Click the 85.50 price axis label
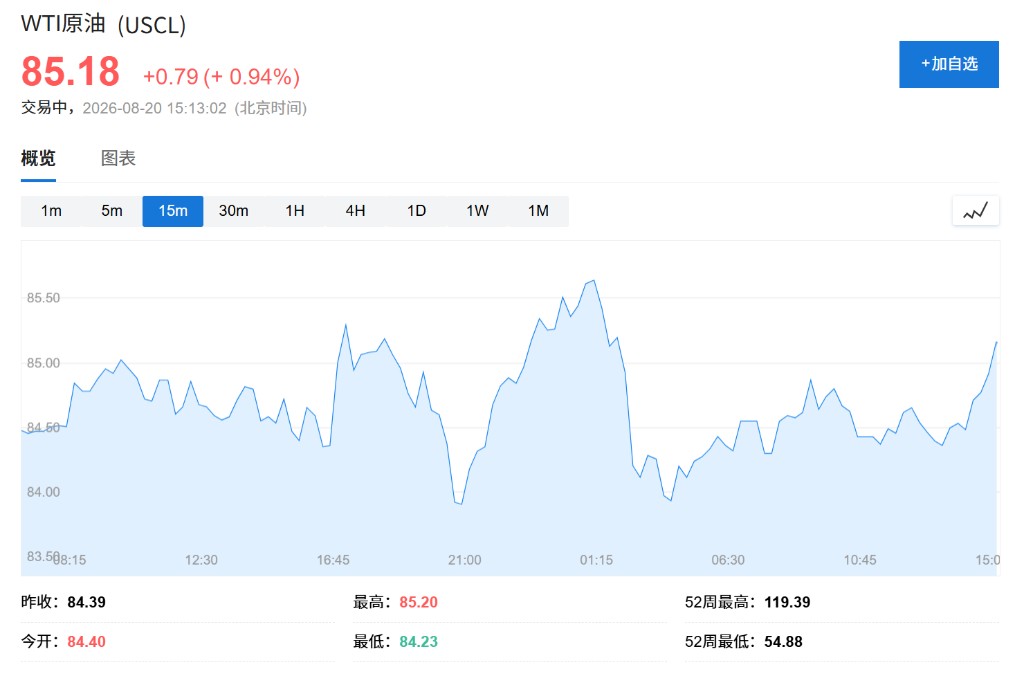This screenshot has height=684, width=1024. [43, 298]
